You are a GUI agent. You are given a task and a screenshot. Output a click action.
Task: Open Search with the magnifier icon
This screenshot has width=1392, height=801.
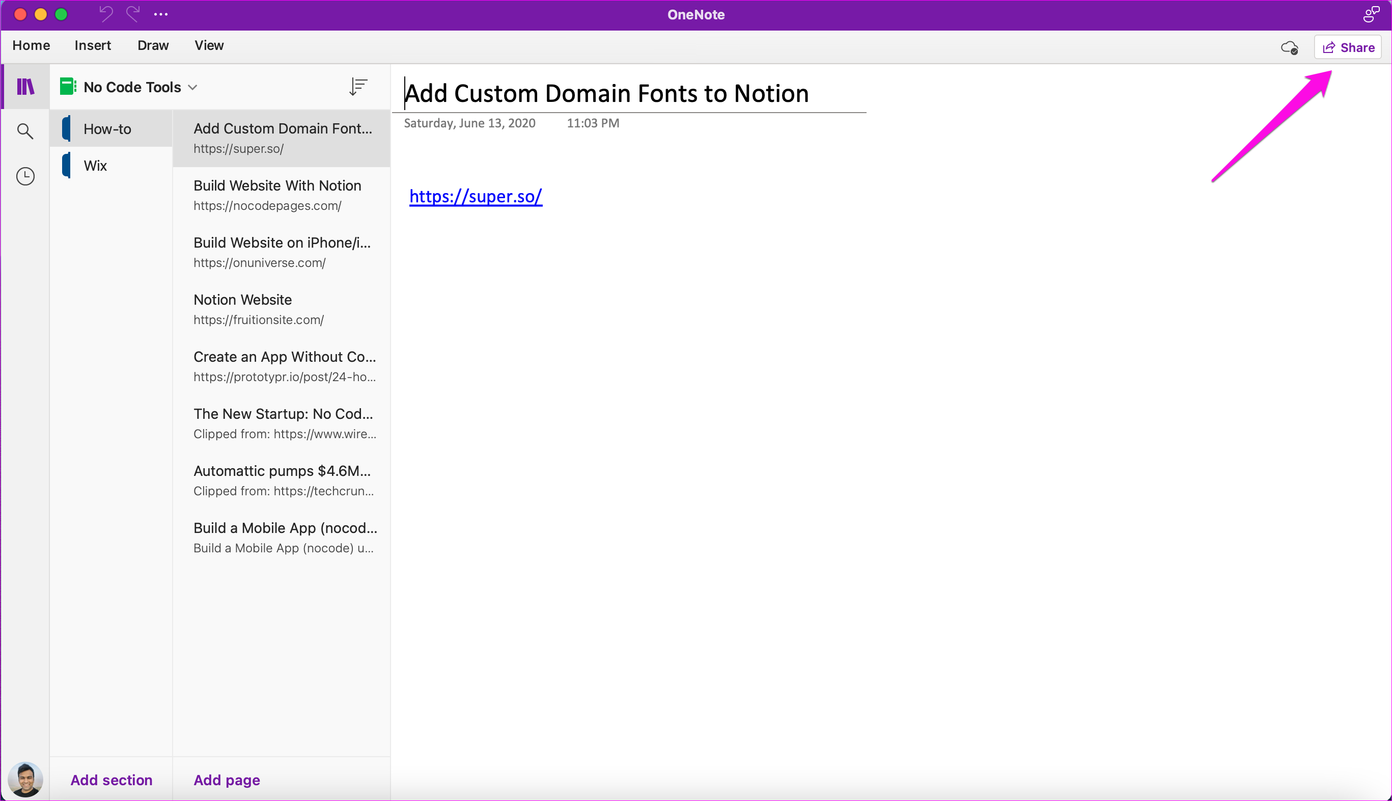coord(26,131)
